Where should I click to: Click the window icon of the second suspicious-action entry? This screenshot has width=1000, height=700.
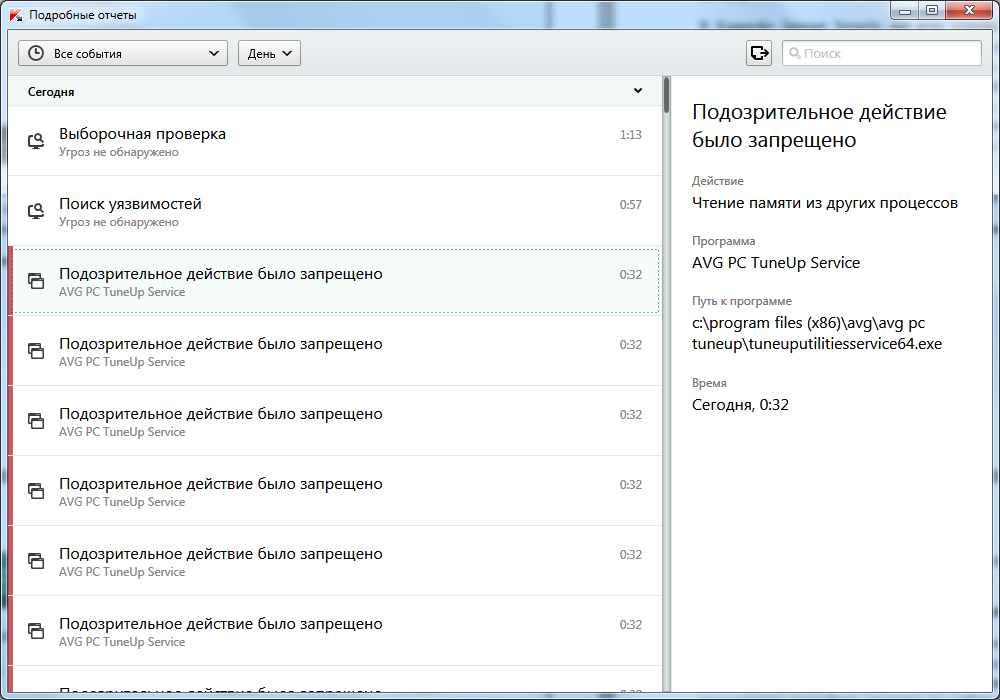[x=36, y=351]
